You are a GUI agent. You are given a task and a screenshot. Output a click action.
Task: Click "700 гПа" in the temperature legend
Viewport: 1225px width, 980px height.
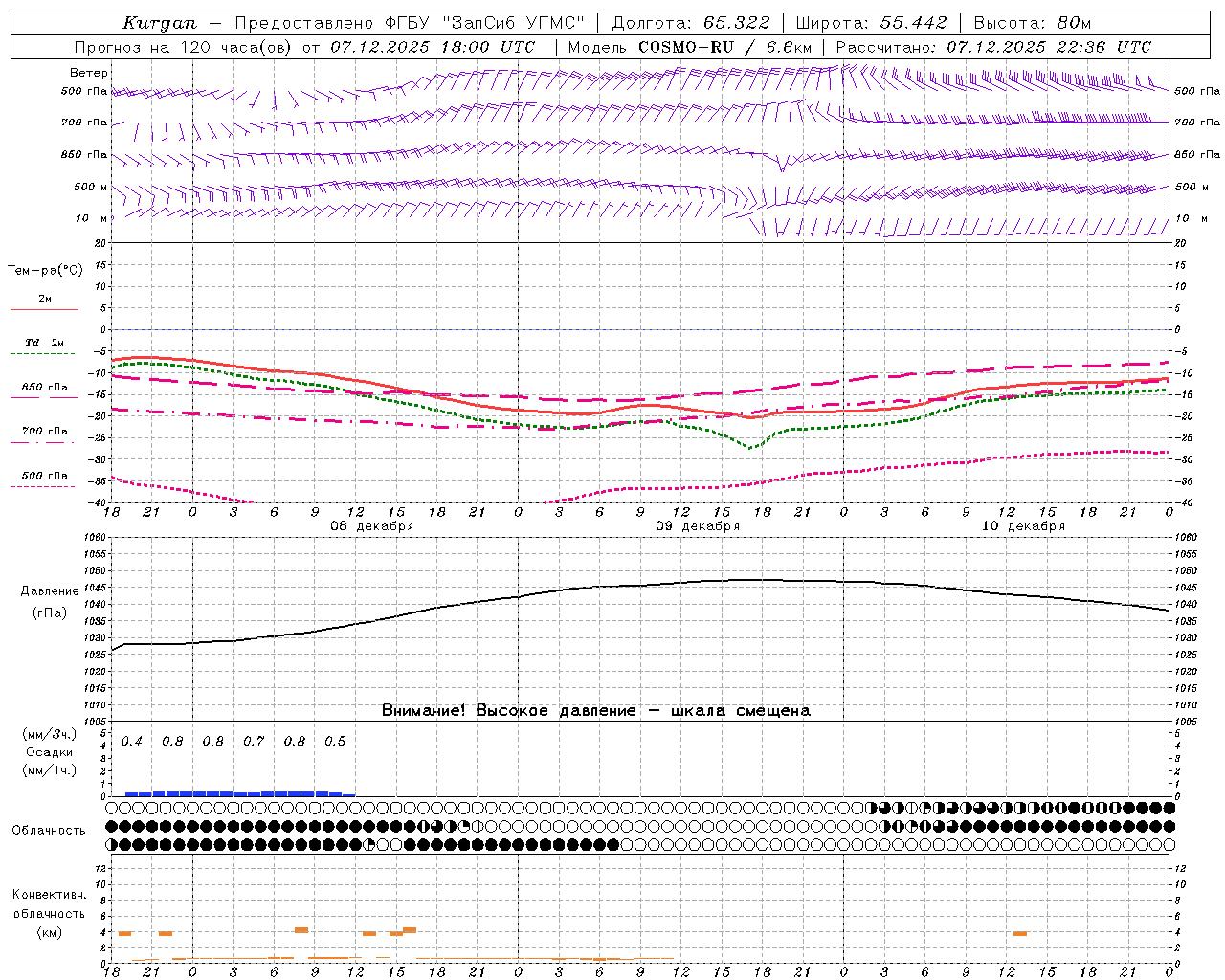(45, 432)
